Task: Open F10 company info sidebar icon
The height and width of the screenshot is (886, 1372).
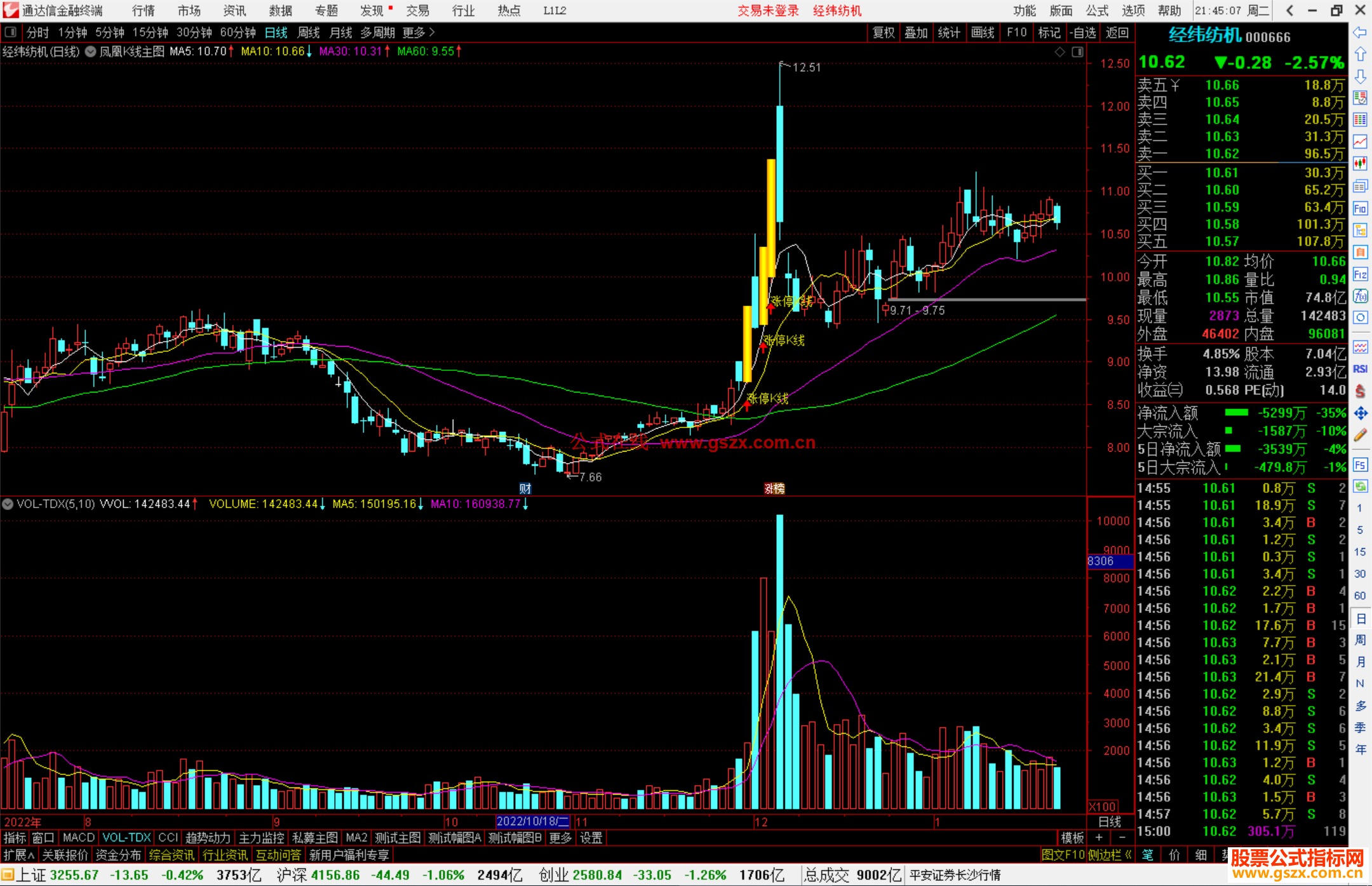Action: [1360, 208]
